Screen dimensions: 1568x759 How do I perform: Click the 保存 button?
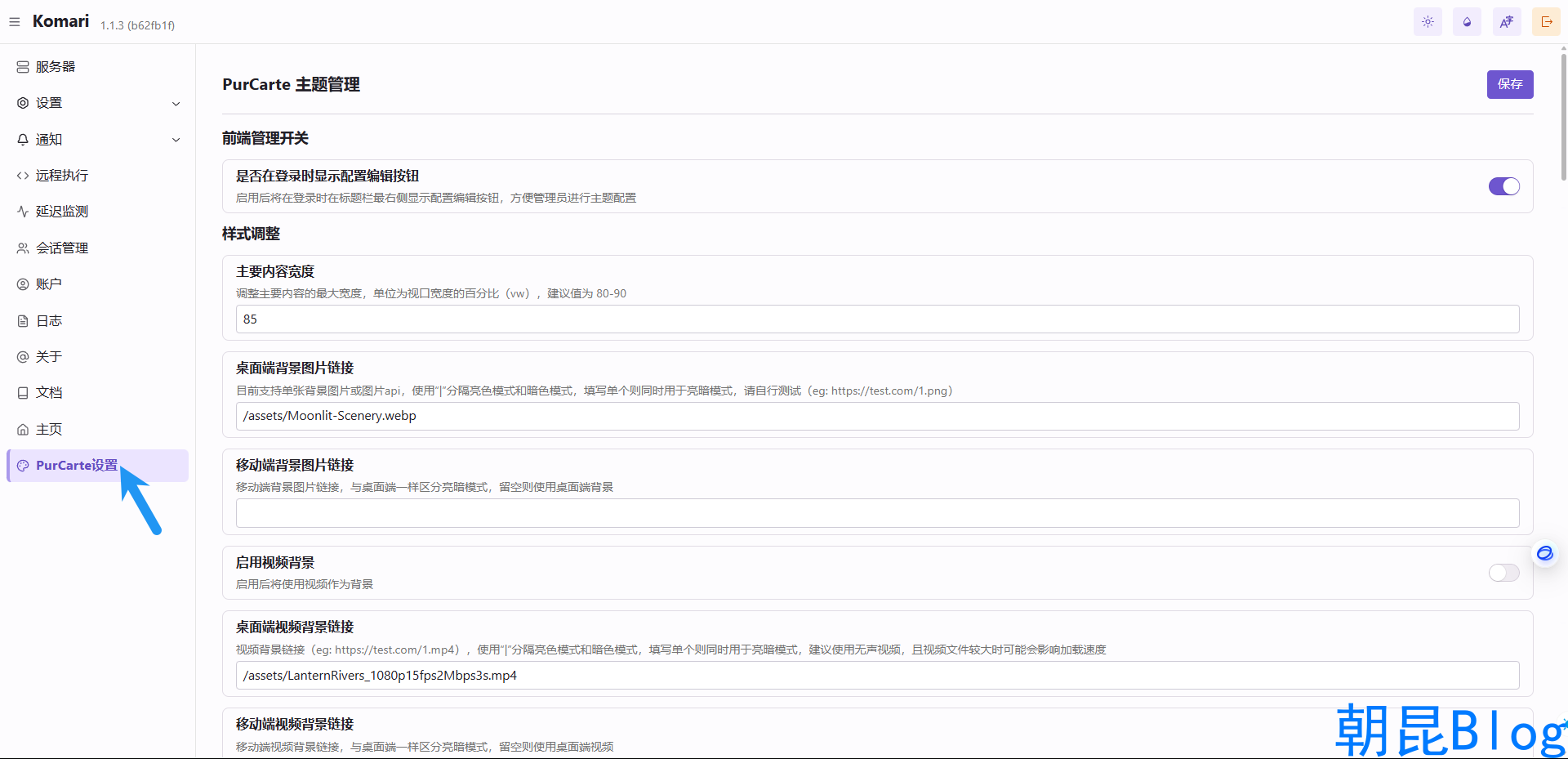click(1509, 84)
